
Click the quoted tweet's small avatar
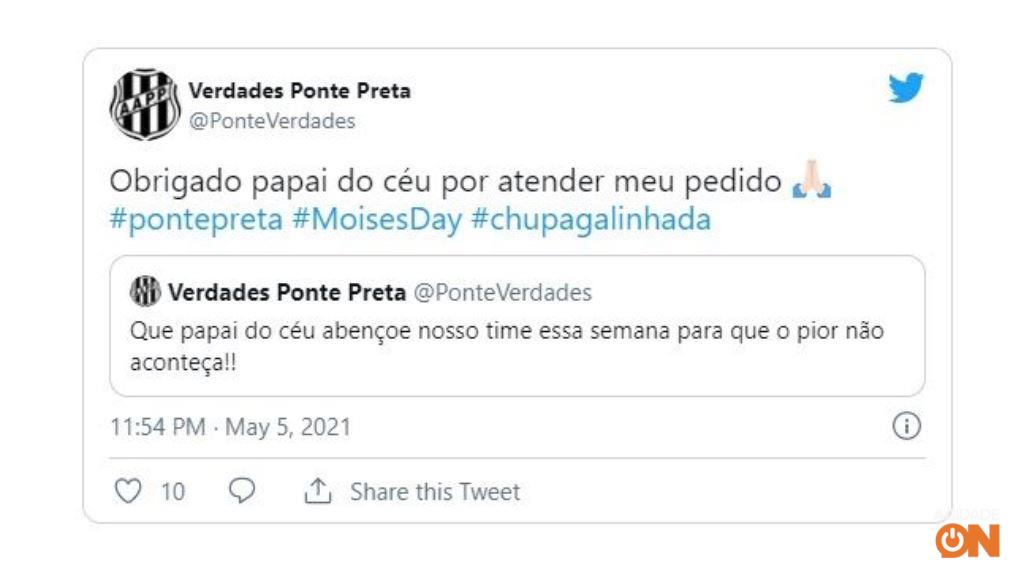click(143, 292)
